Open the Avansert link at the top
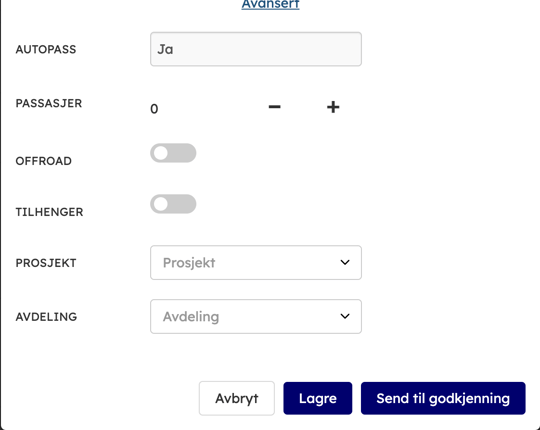This screenshot has height=430, width=540. pos(270,4)
